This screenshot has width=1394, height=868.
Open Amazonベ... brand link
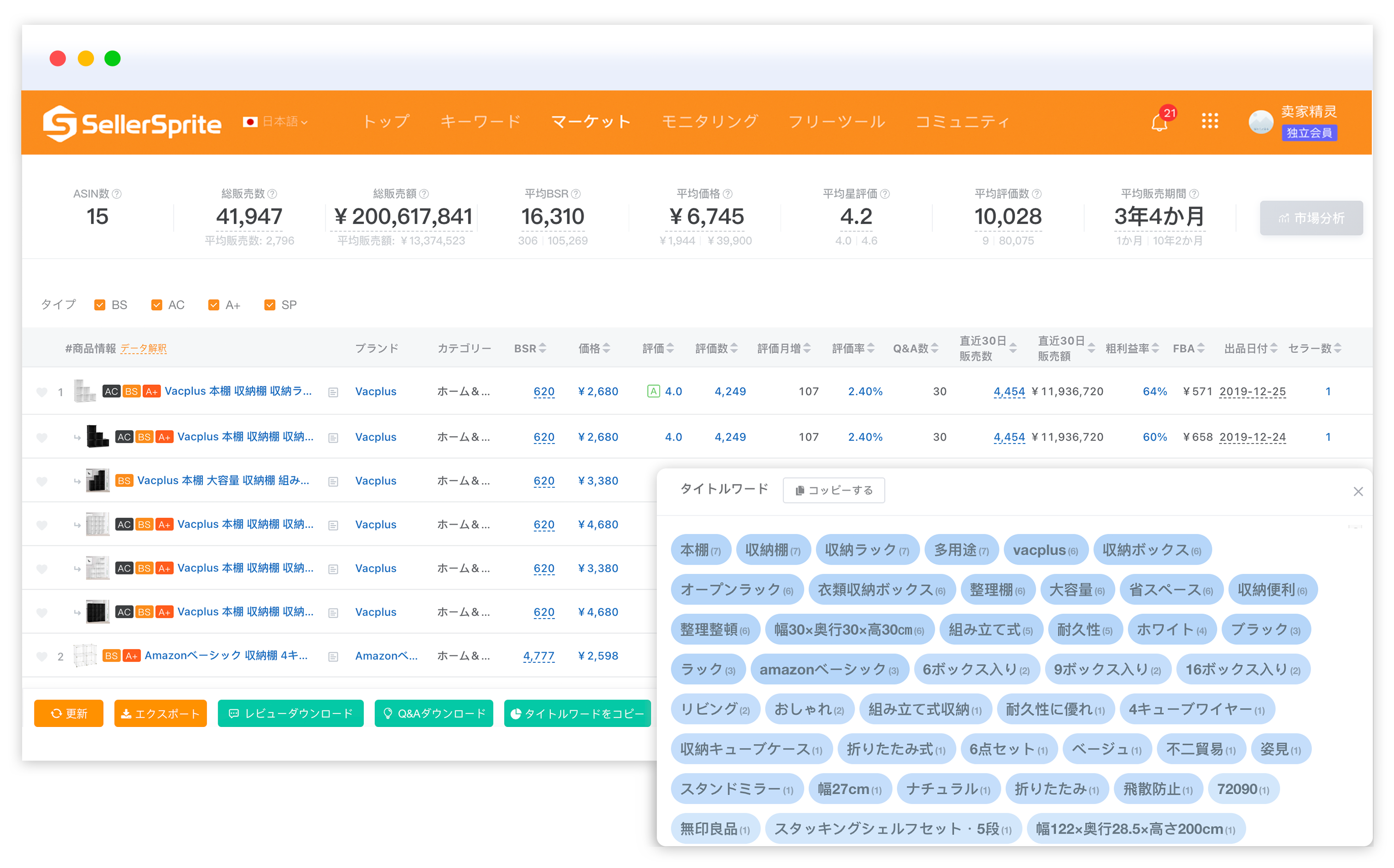386,655
